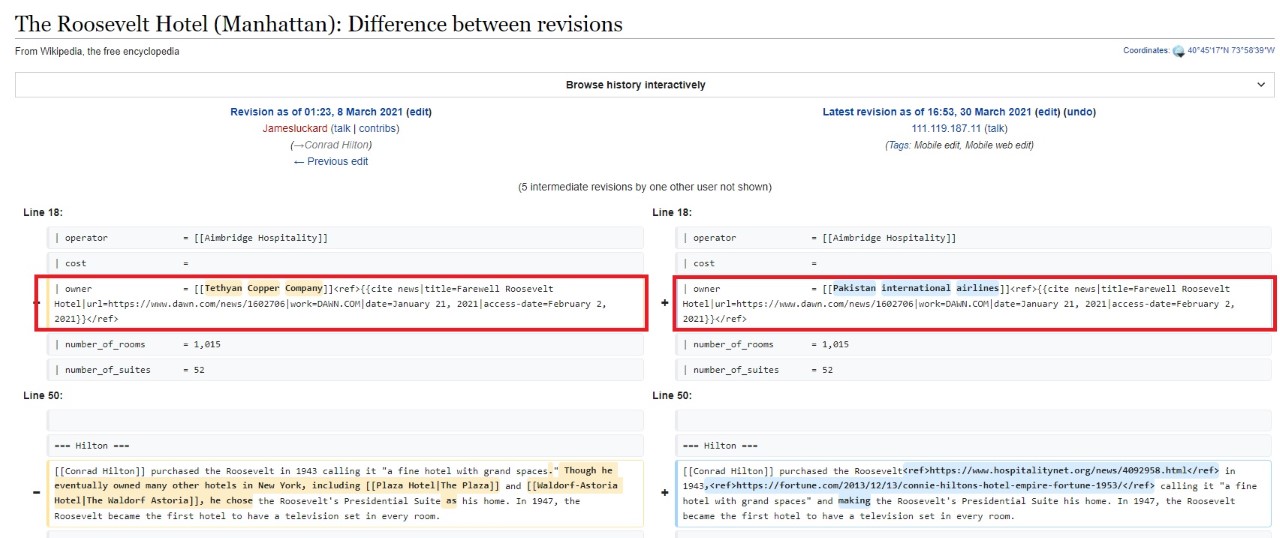The image size is (1280, 538).
Task: Click left '| cost =' line
Action: [345, 263]
